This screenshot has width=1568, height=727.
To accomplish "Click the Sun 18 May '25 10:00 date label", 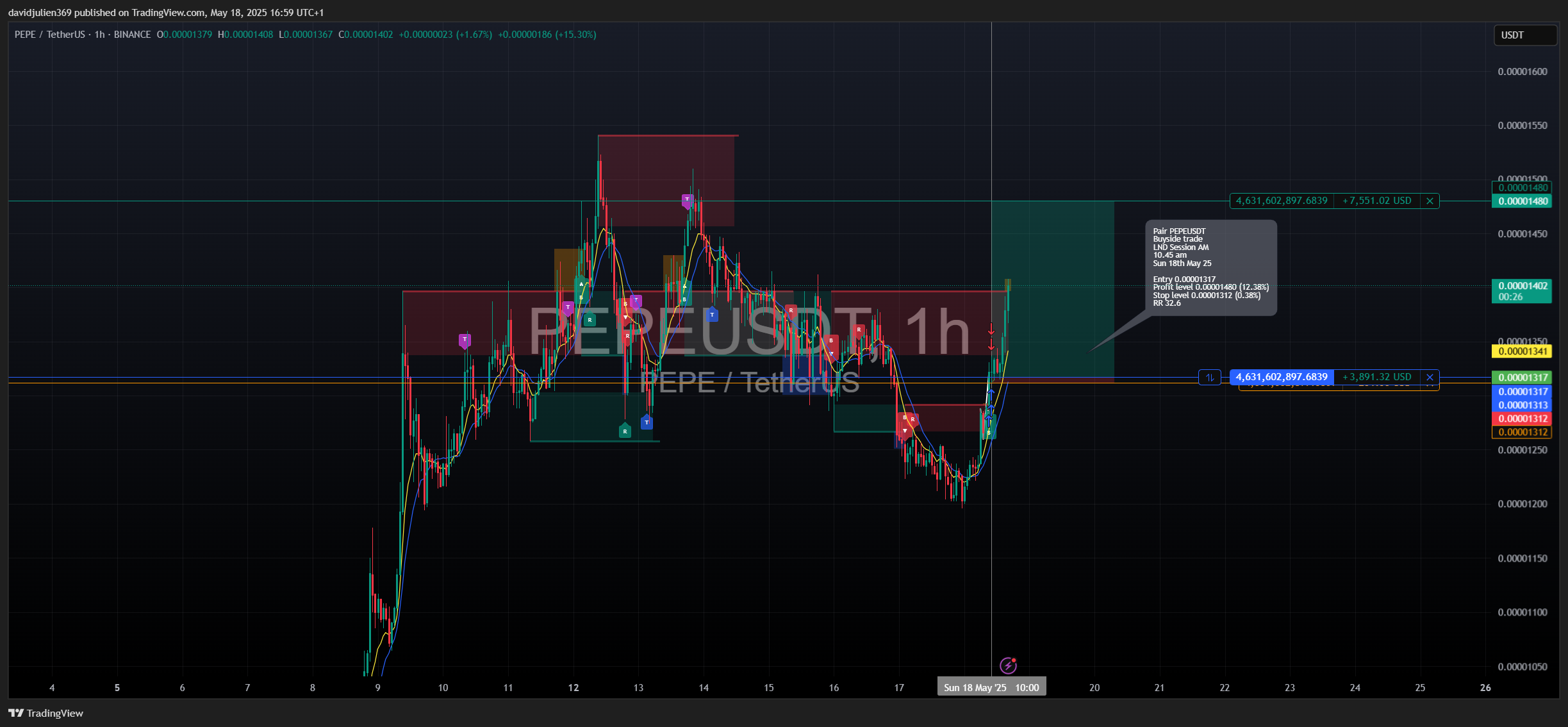I will click(991, 687).
